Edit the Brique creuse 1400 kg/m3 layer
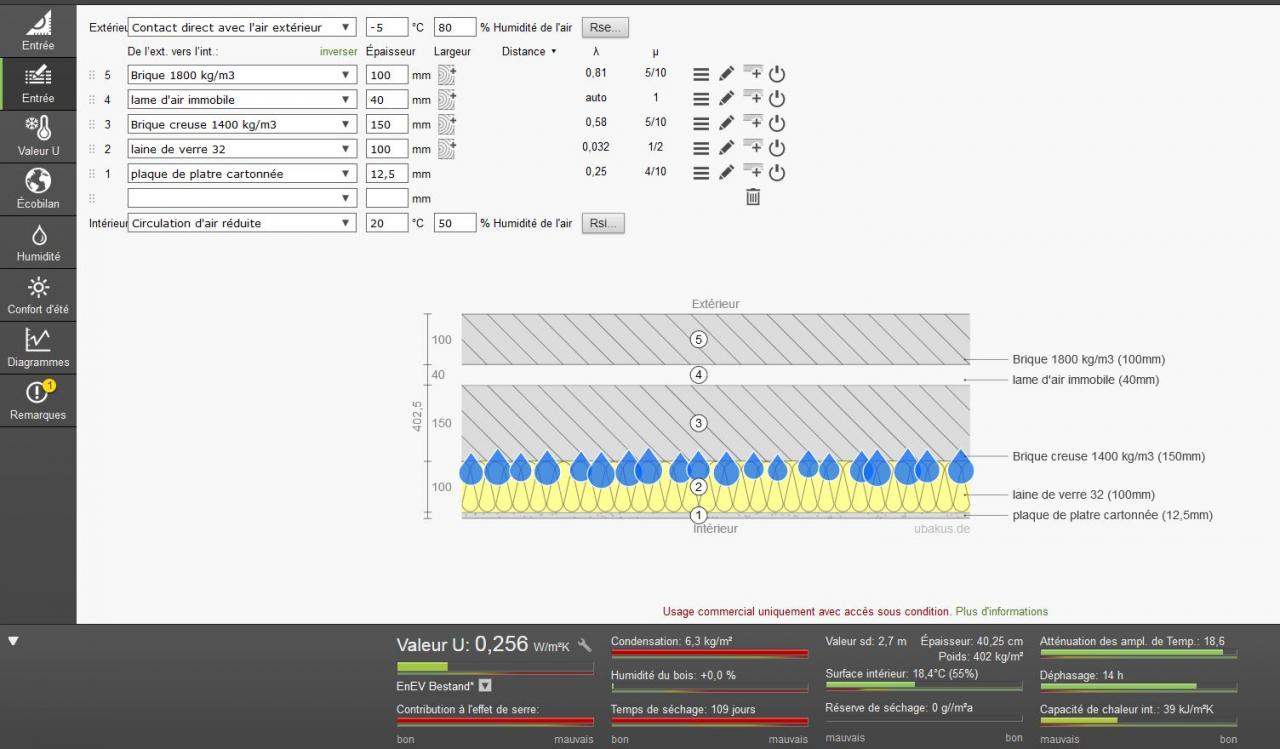This screenshot has width=1280, height=749. point(727,123)
